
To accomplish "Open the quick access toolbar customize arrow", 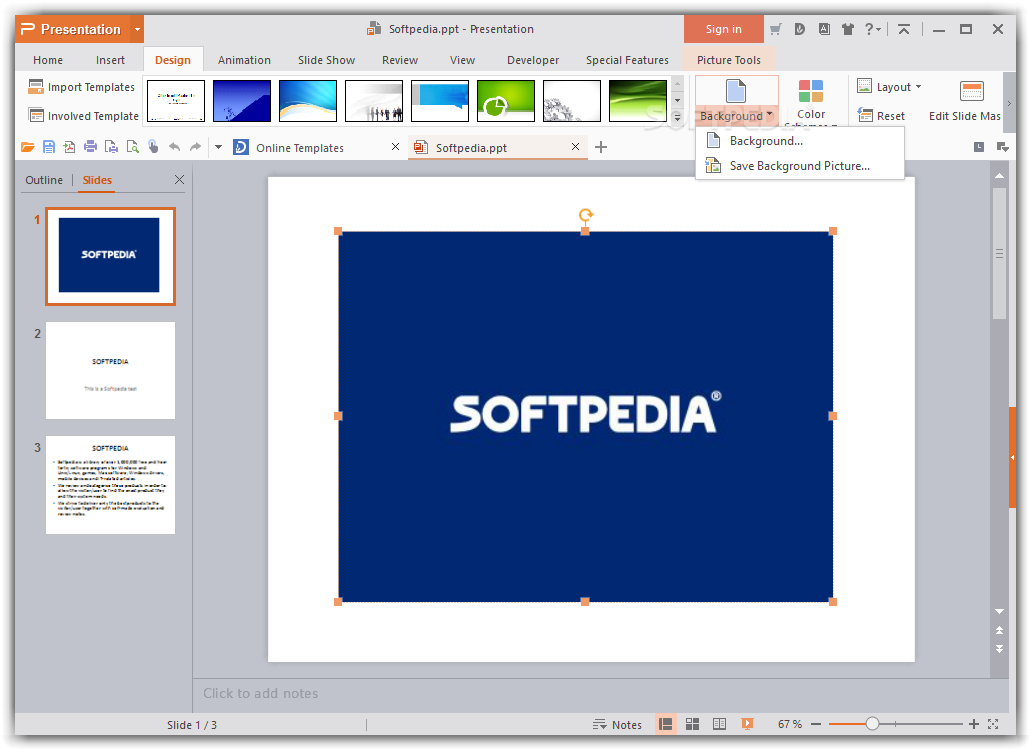I will pos(218,147).
